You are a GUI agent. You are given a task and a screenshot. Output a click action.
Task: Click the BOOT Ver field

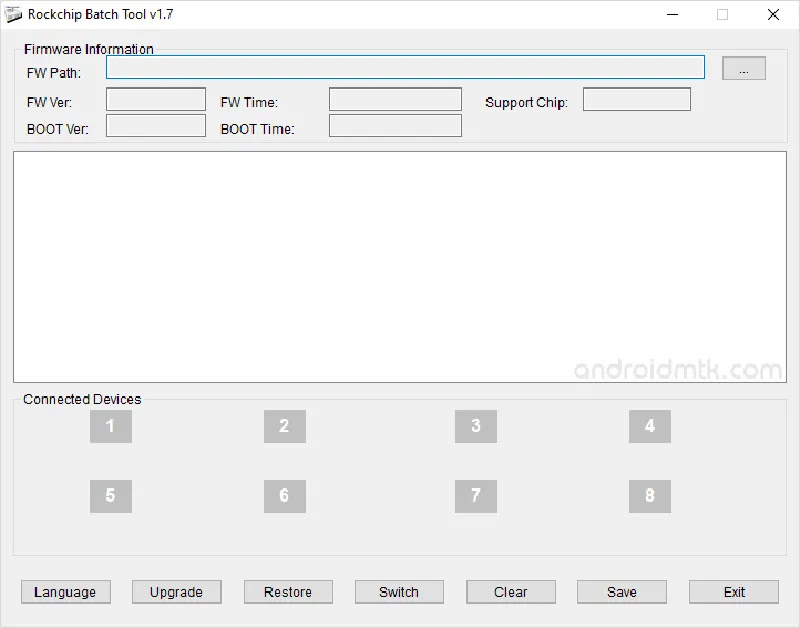click(156, 125)
